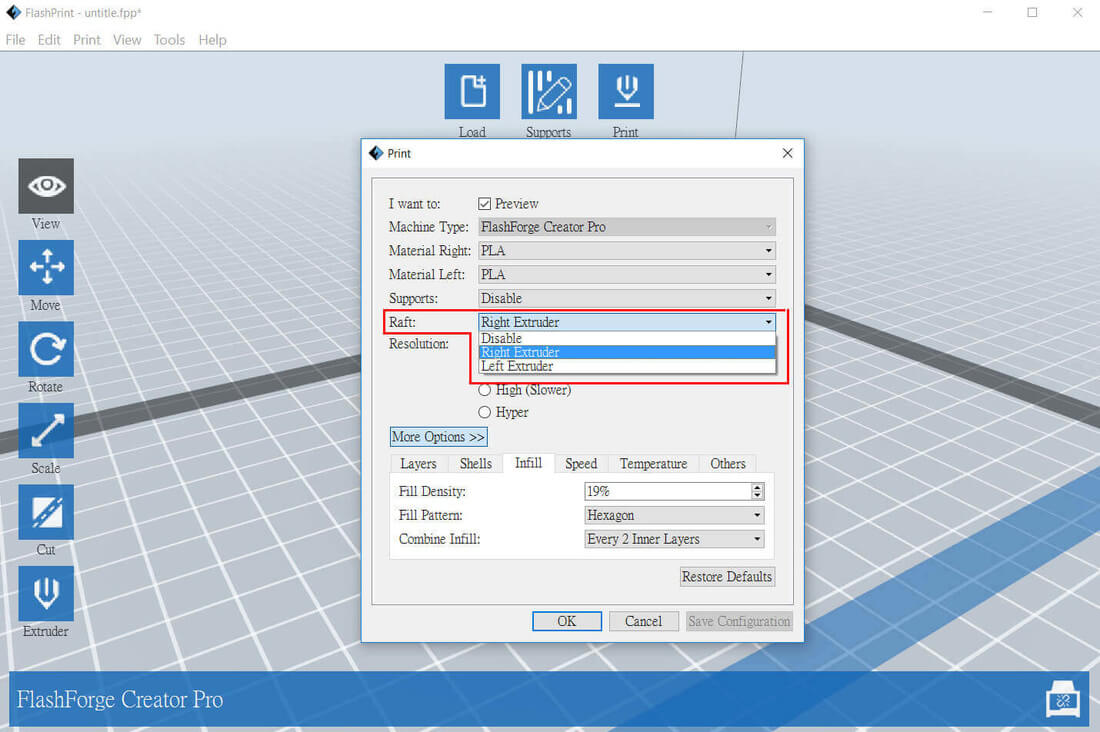The height and width of the screenshot is (732, 1100).
Task: Select the Move tool
Action: tap(46, 267)
